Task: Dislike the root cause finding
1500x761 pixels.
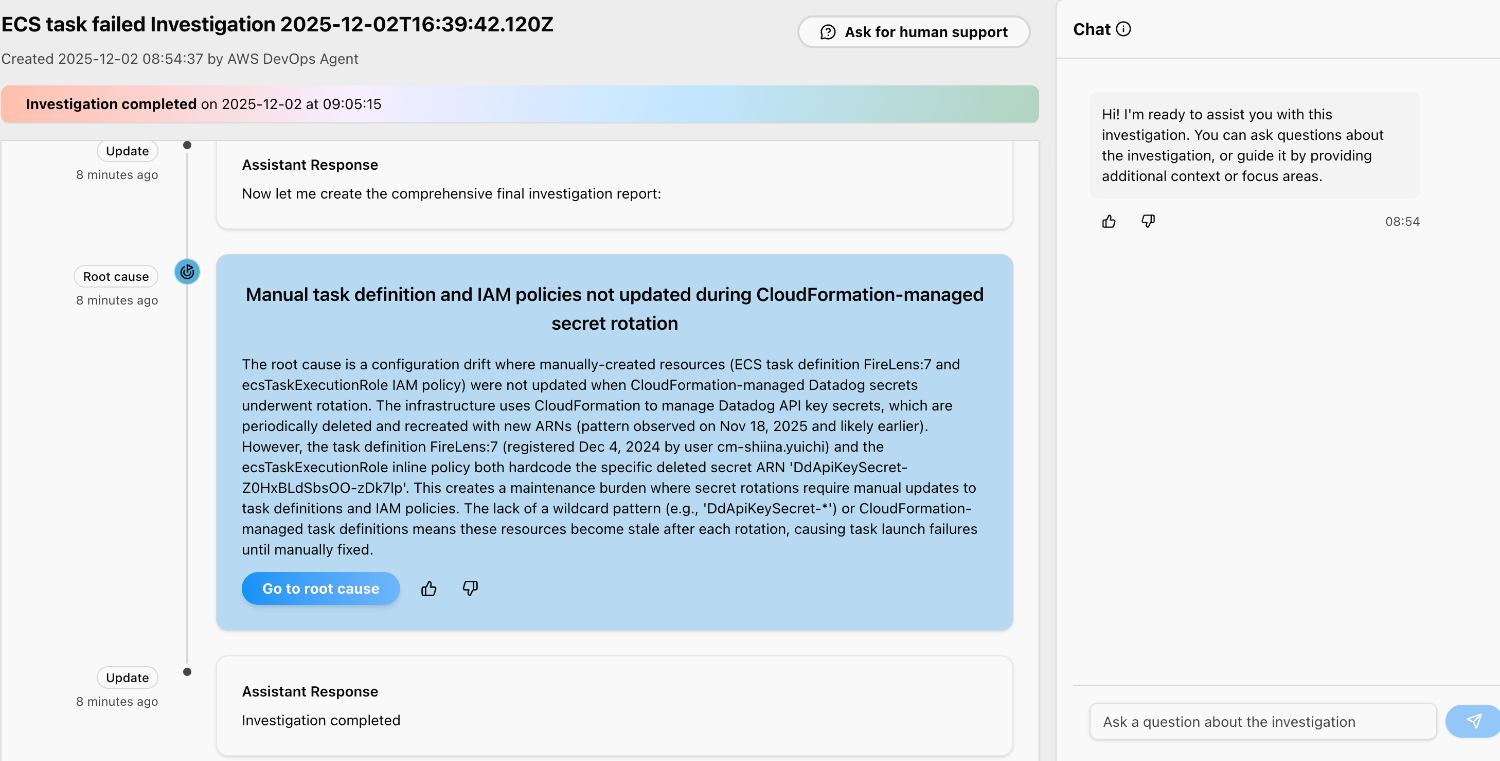Action: pos(470,589)
